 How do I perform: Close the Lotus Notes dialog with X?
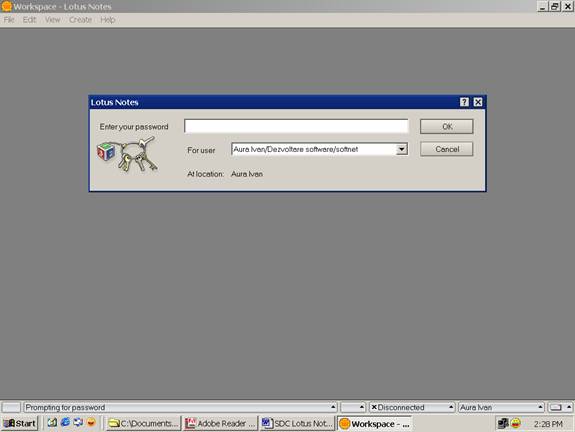coord(478,102)
